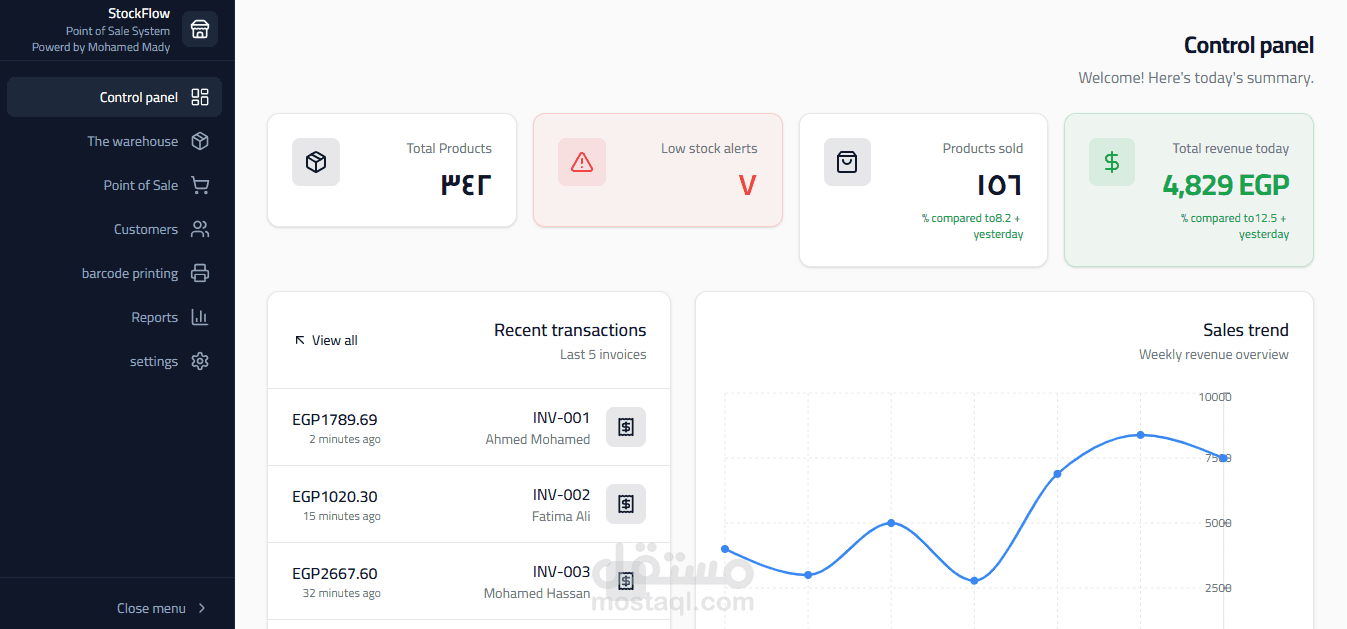Open the Point of Sale cart icon
Viewport: 1347px width, 629px height.
[x=199, y=185]
